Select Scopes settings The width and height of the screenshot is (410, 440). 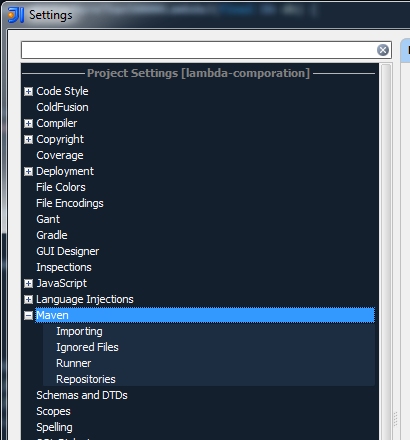(53, 411)
